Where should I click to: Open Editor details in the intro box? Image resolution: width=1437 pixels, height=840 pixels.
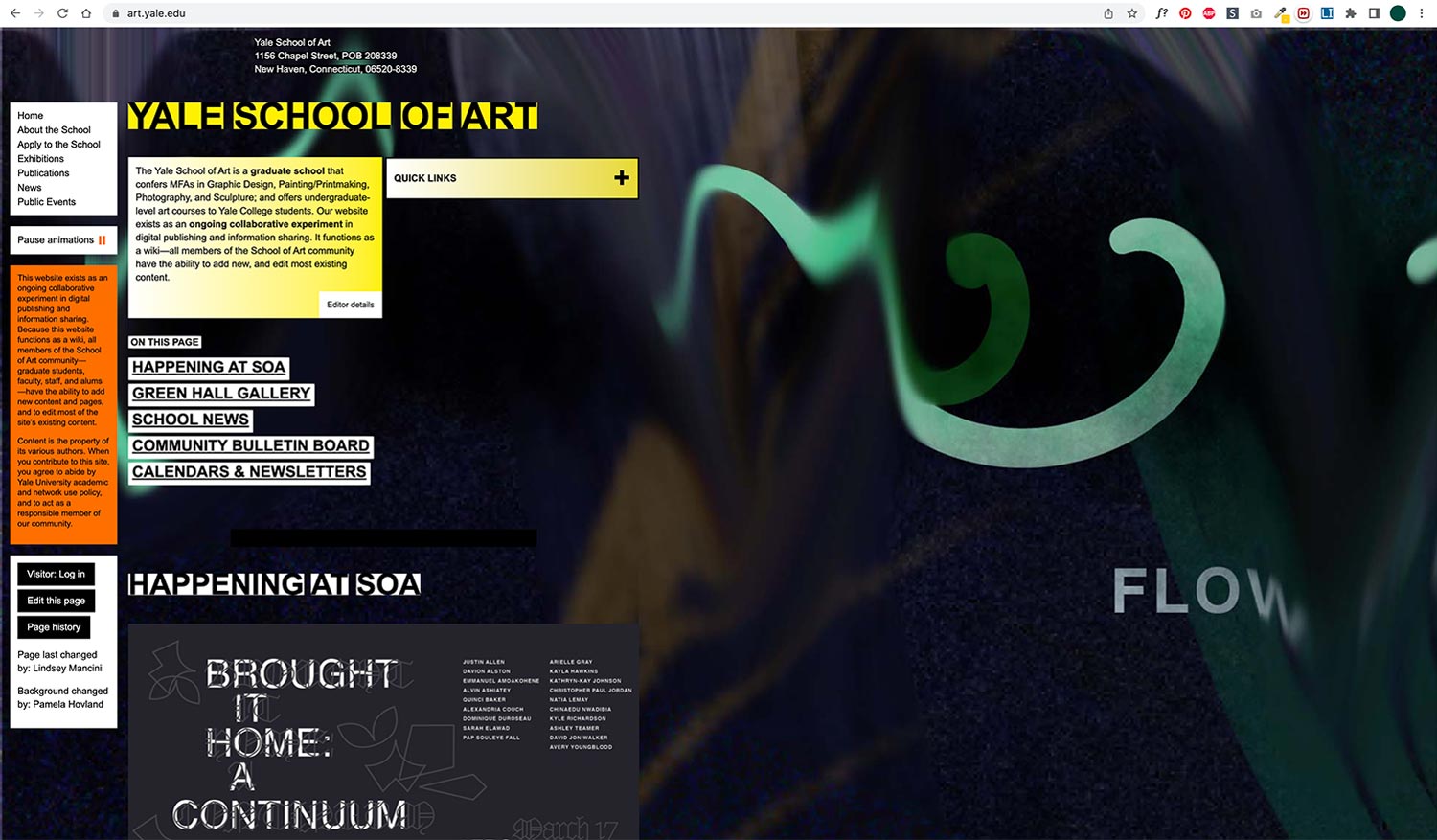[351, 305]
